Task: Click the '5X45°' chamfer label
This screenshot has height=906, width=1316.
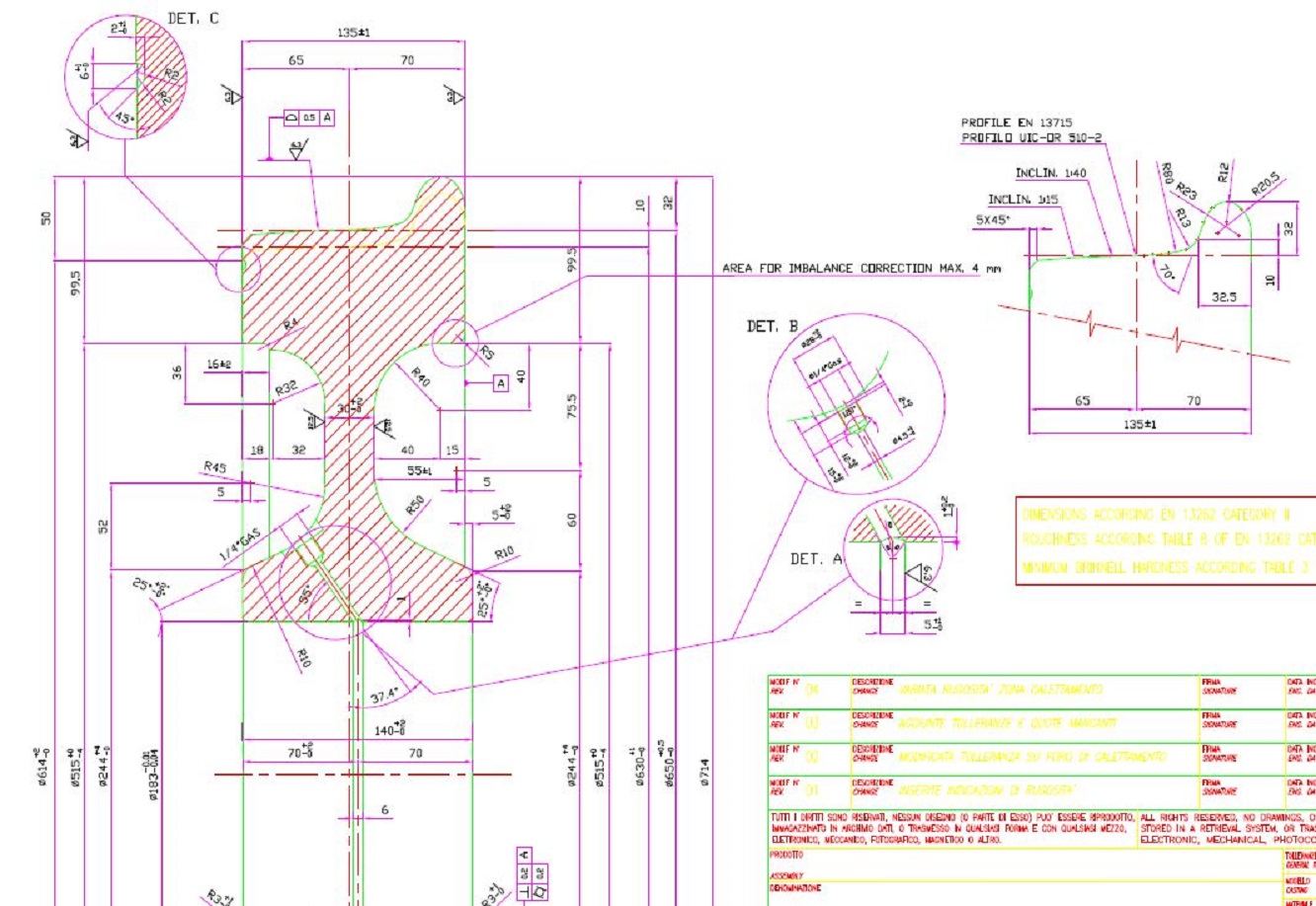Action: click(993, 221)
